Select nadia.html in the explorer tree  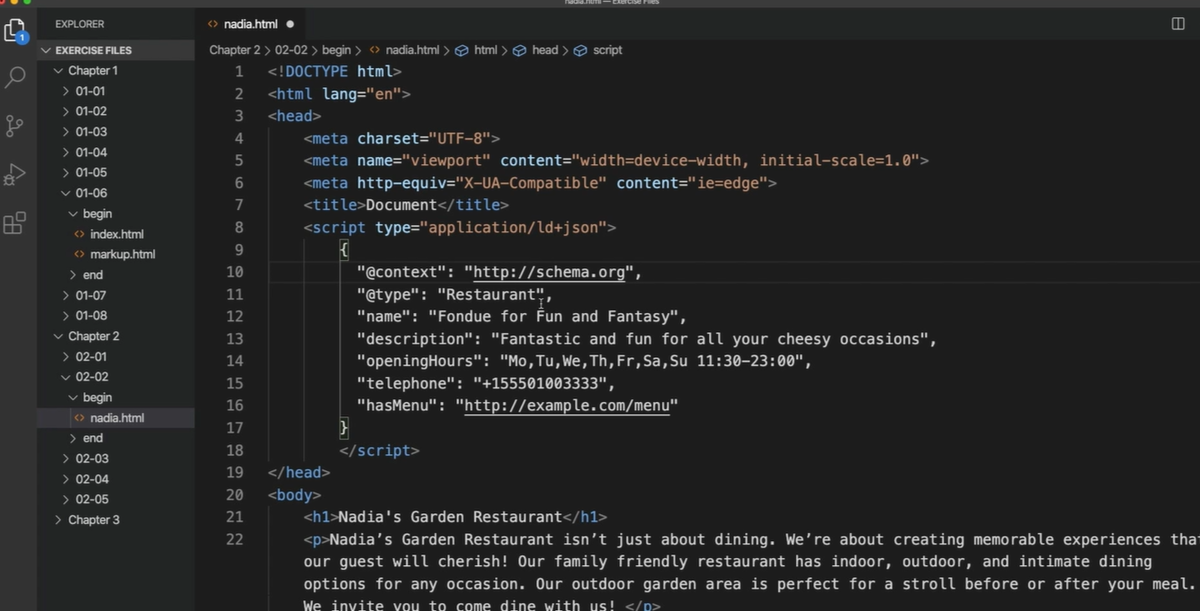click(x=116, y=418)
